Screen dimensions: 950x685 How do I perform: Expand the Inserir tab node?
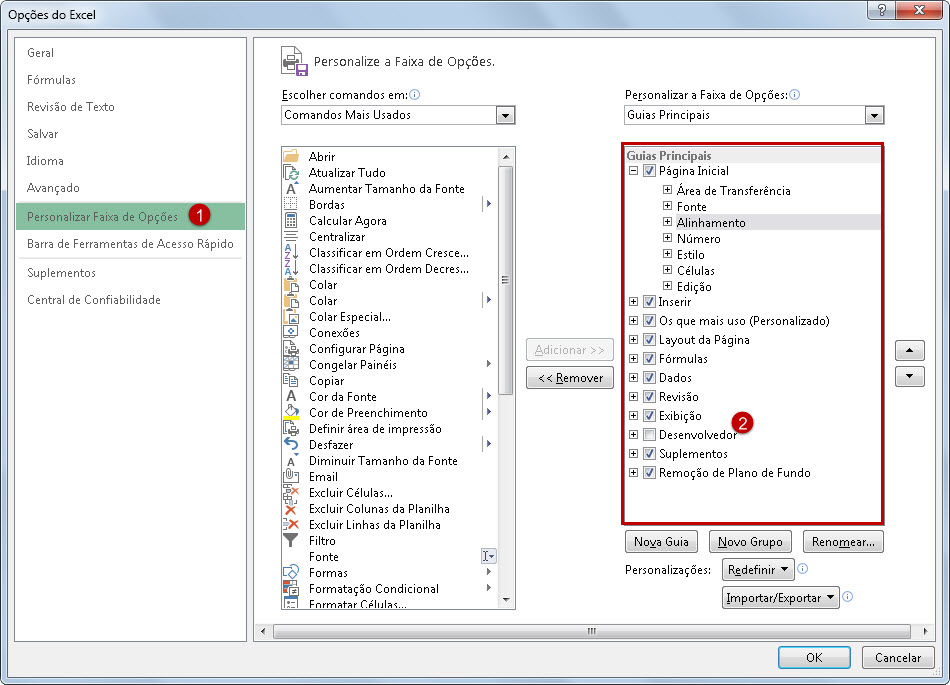coord(633,302)
